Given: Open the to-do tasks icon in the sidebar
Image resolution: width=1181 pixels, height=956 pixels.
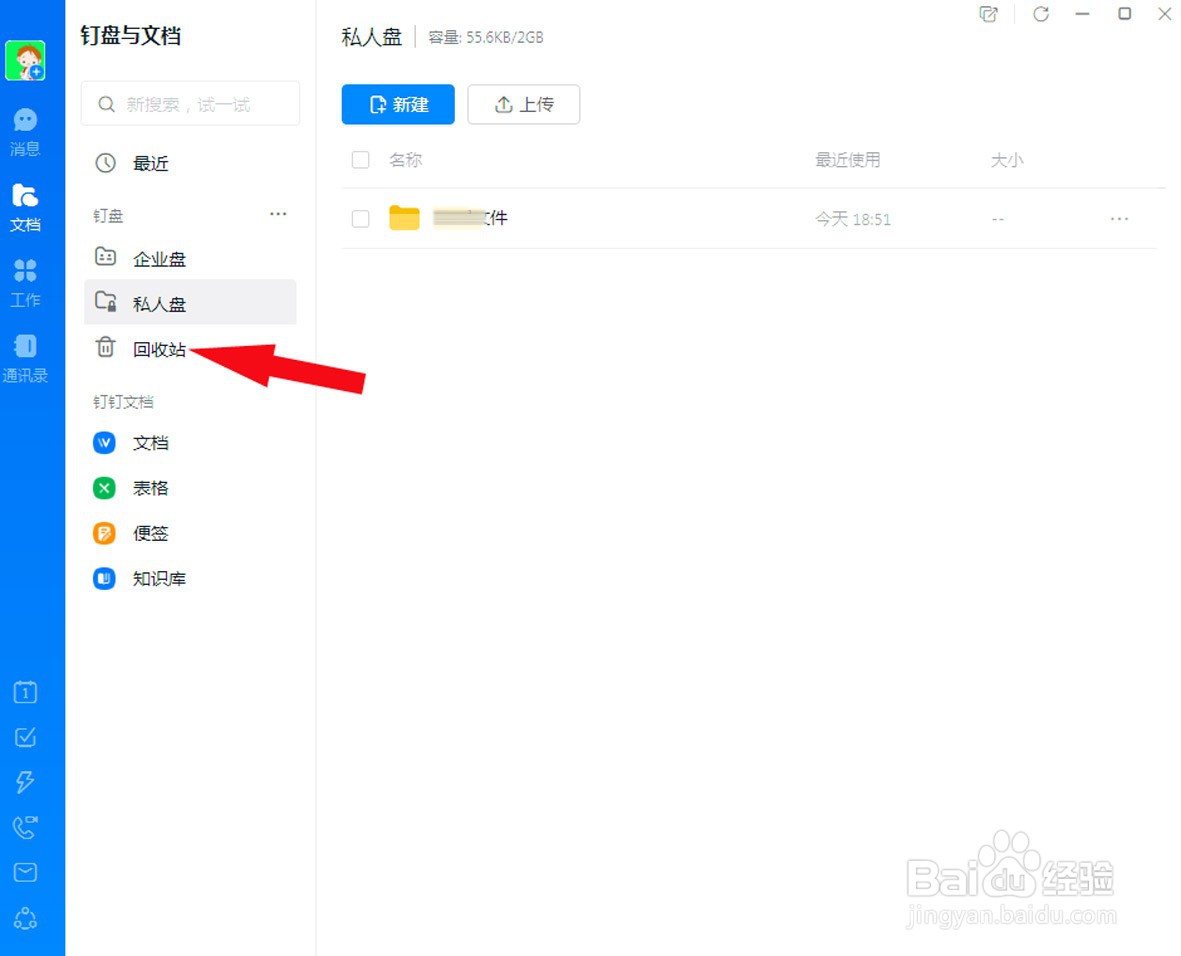Looking at the screenshot, I should [25, 737].
